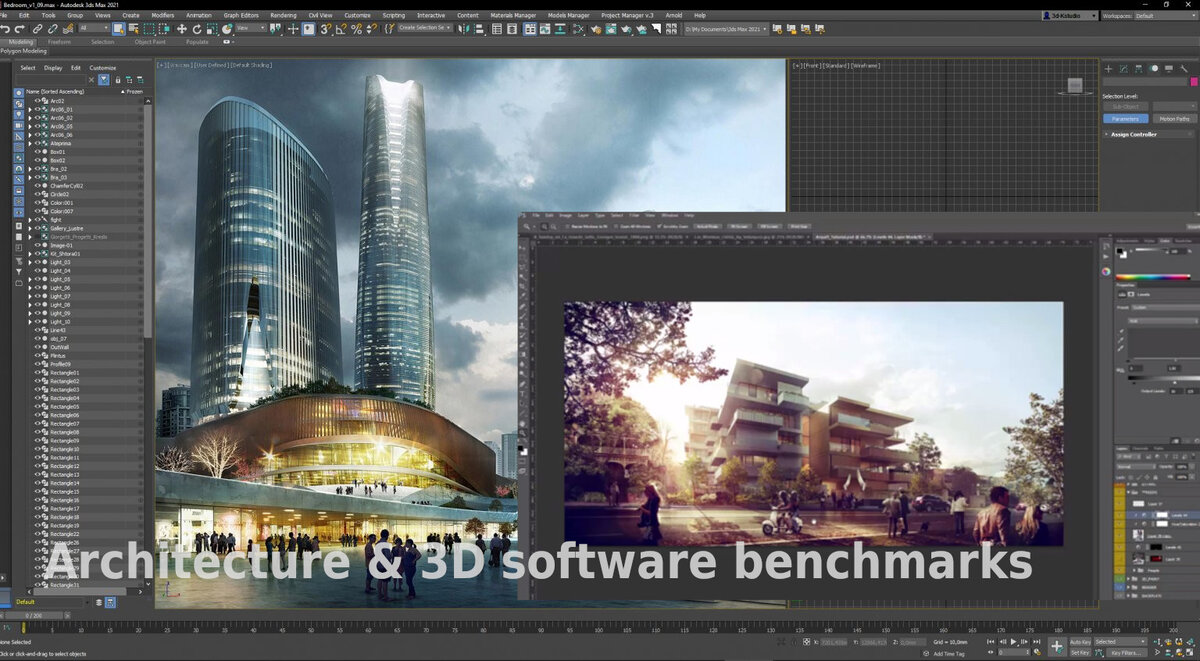Toggle visibility eye of Box01
Screen dimensions: 1200x661
pyautogui.click(x=37, y=152)
